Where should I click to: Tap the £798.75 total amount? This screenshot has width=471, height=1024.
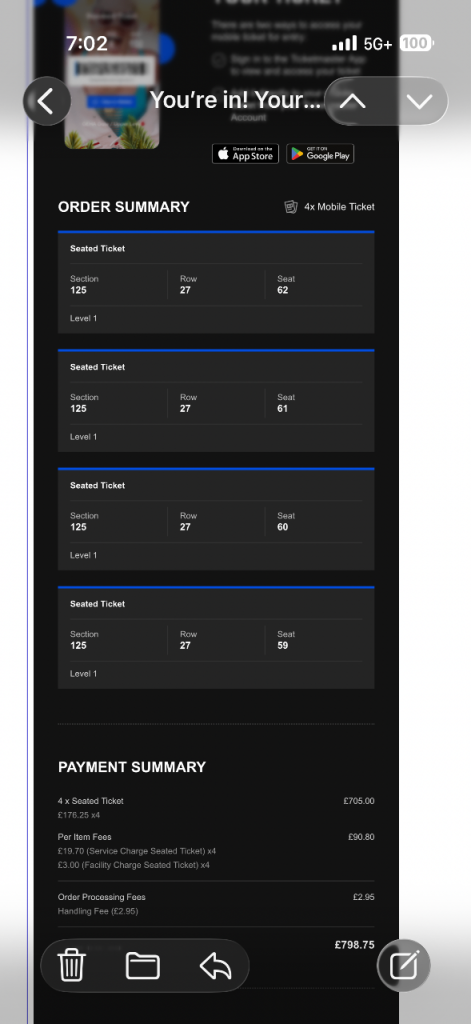coord(354,944)
